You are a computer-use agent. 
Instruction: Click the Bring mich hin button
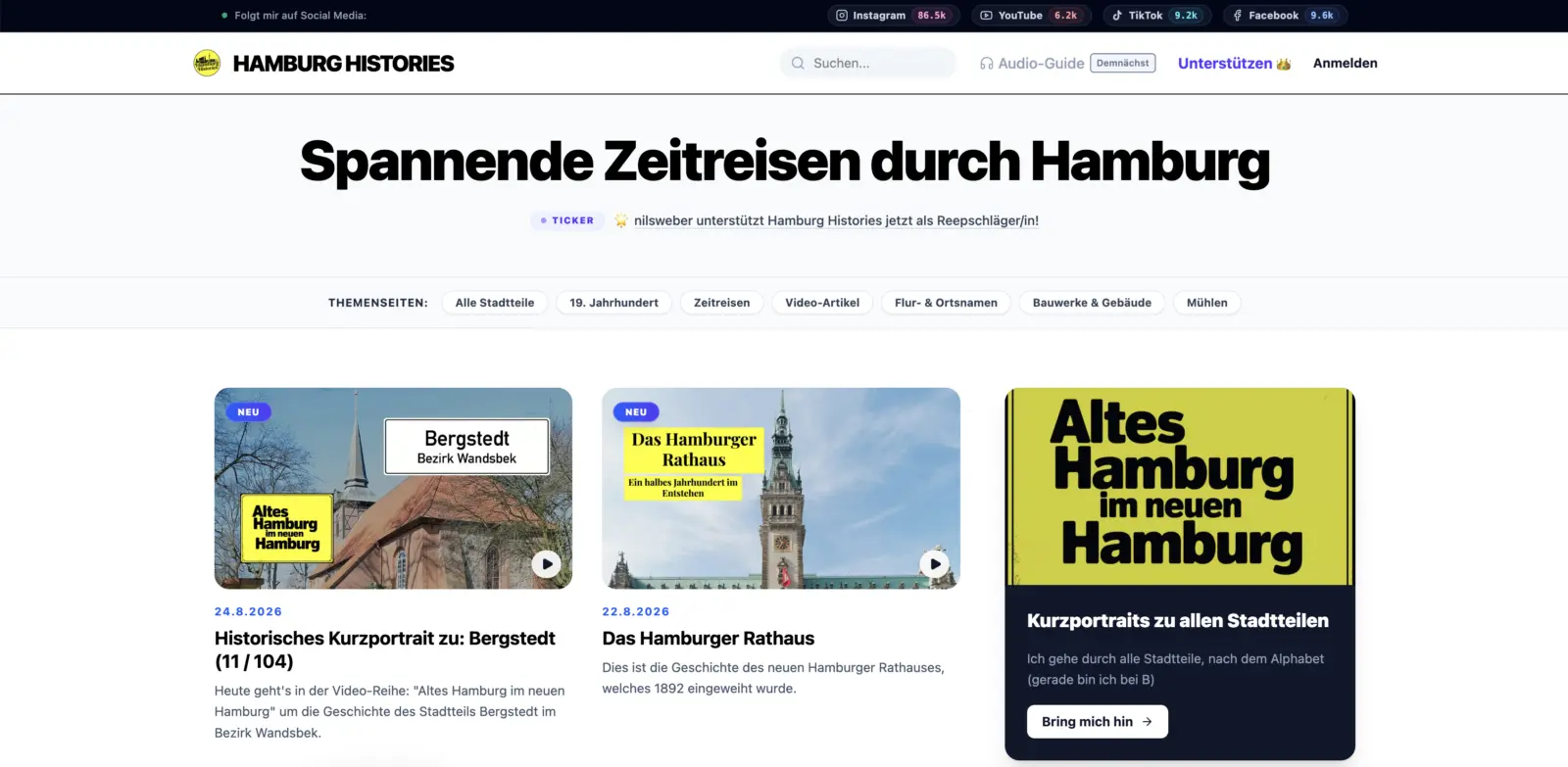point(1098,722)
